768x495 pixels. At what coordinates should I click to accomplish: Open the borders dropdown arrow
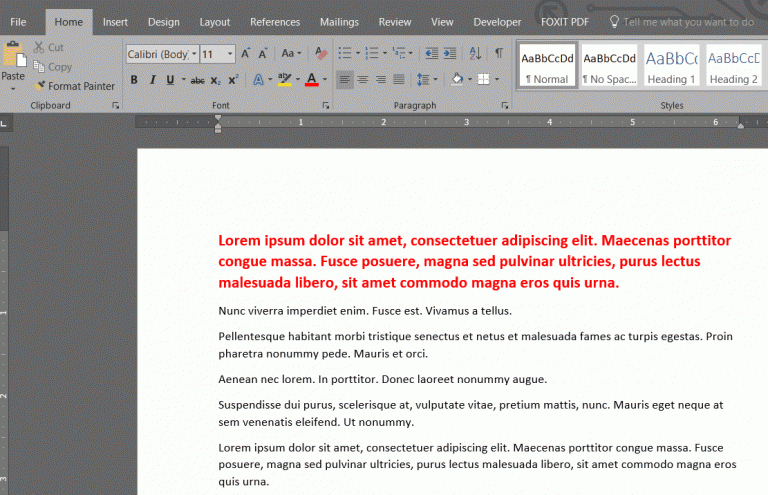497,79
